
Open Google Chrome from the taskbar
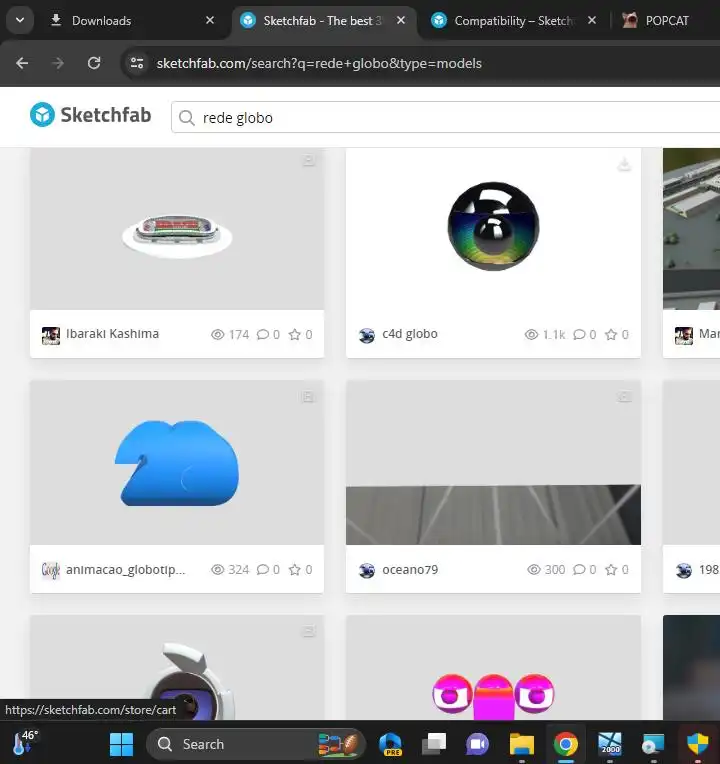coord(566,745)
